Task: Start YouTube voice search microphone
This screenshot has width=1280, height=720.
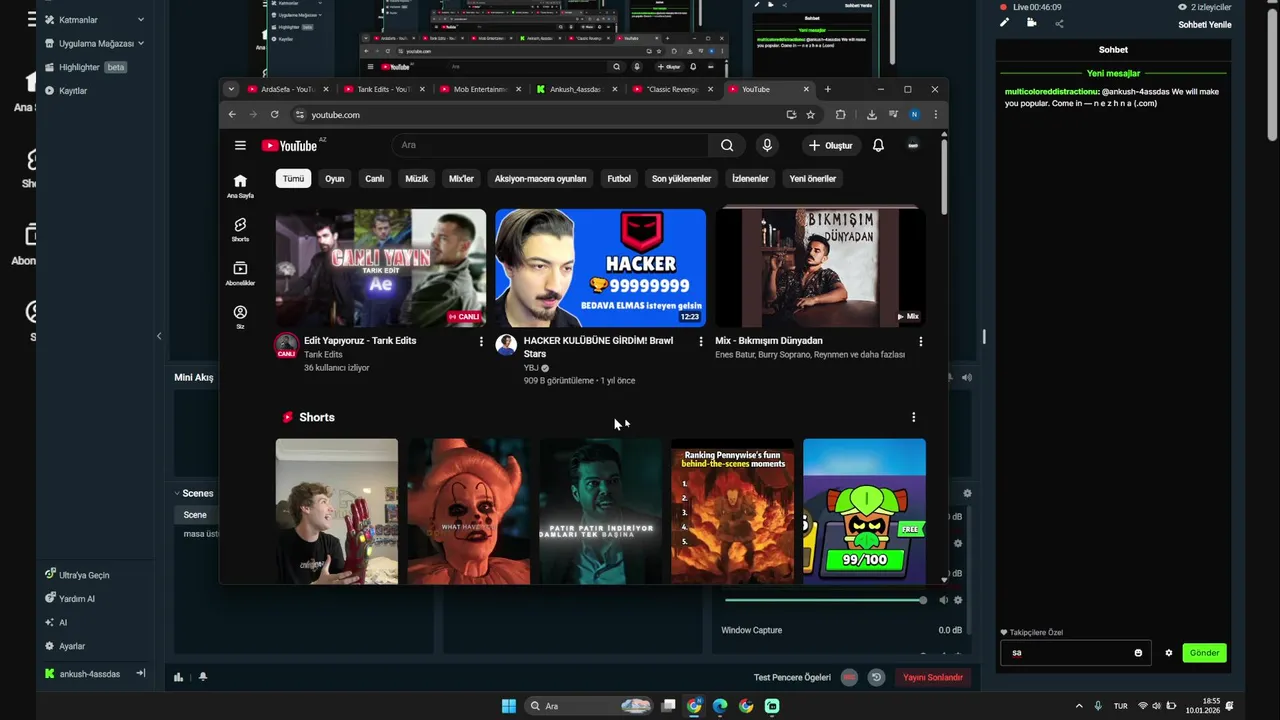Action: [x=767, y=145]
